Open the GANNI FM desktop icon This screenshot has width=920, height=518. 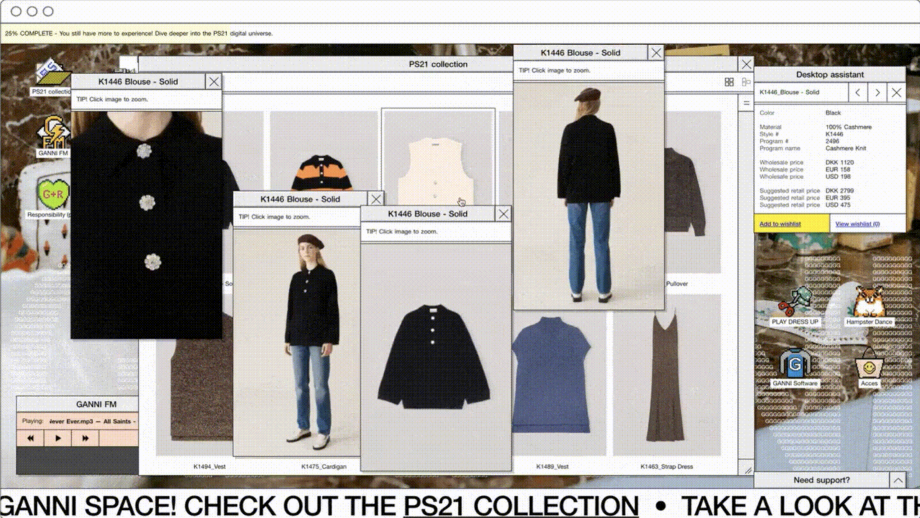coord(53,137)
